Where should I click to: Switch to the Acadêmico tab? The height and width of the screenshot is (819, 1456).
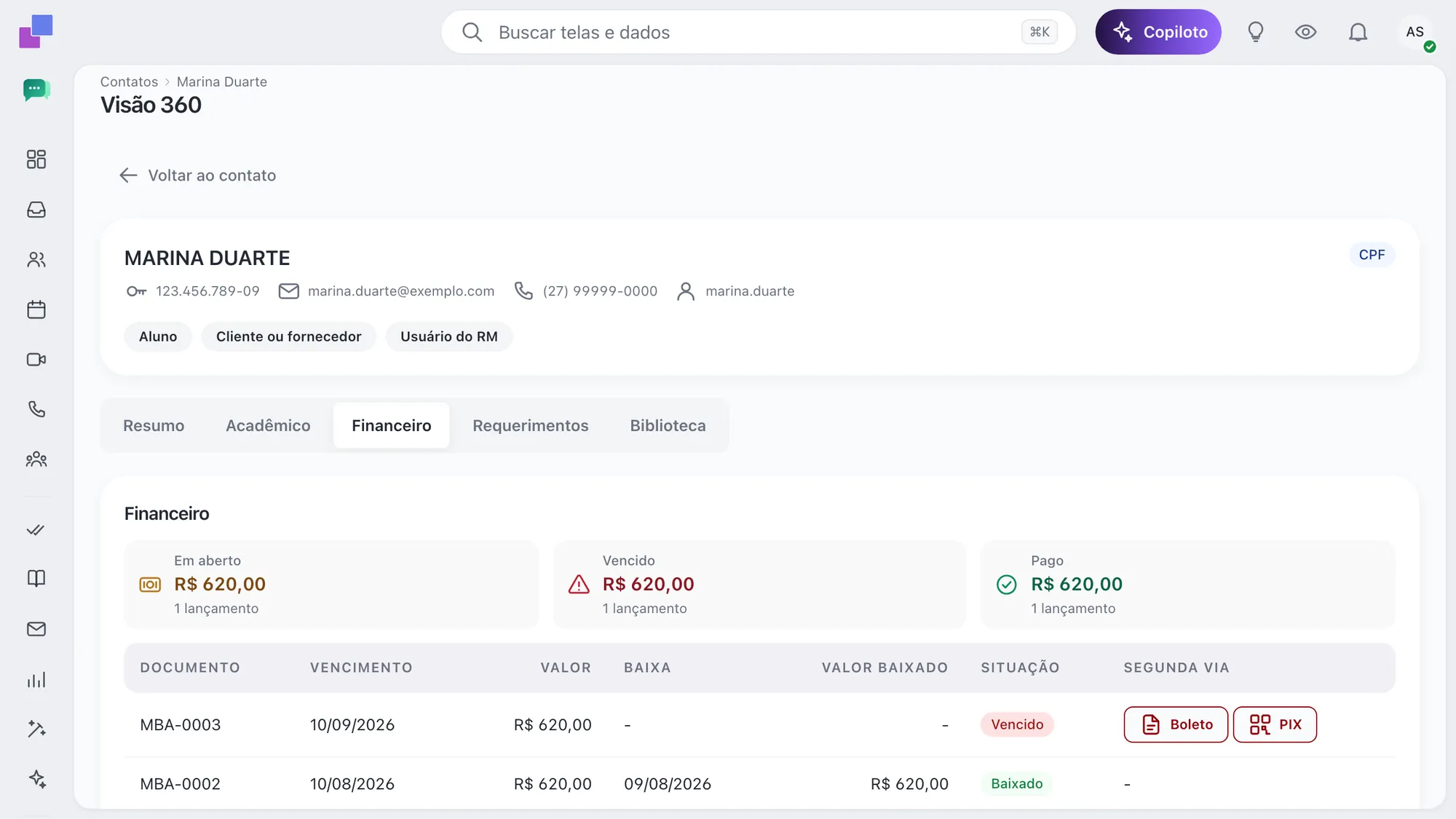tap(268, 426)
